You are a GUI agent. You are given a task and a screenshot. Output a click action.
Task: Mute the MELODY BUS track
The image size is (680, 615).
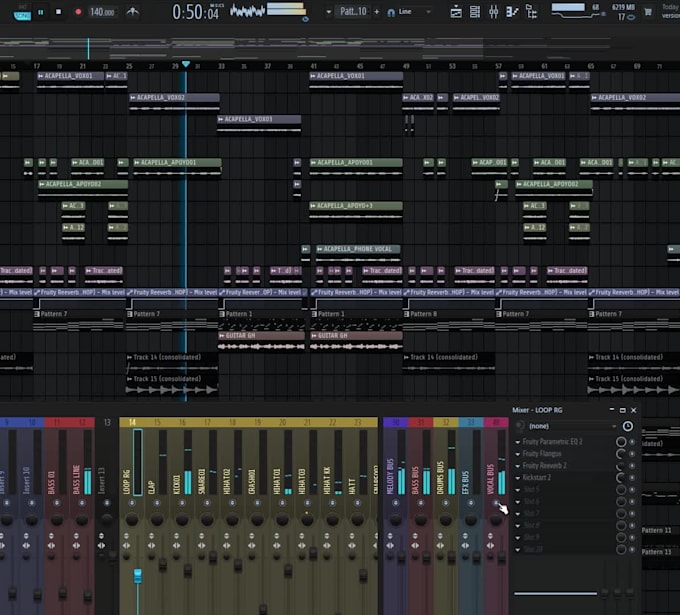396,503
